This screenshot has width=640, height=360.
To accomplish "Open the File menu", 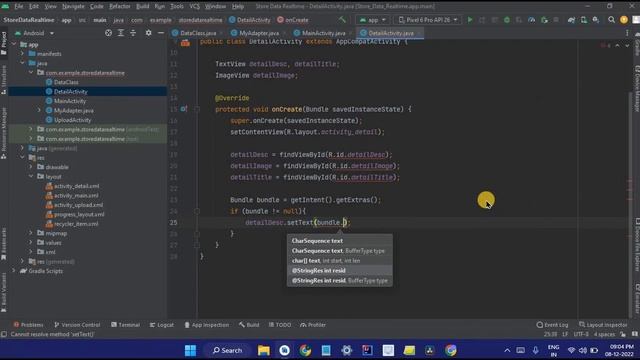I will 19,7.
